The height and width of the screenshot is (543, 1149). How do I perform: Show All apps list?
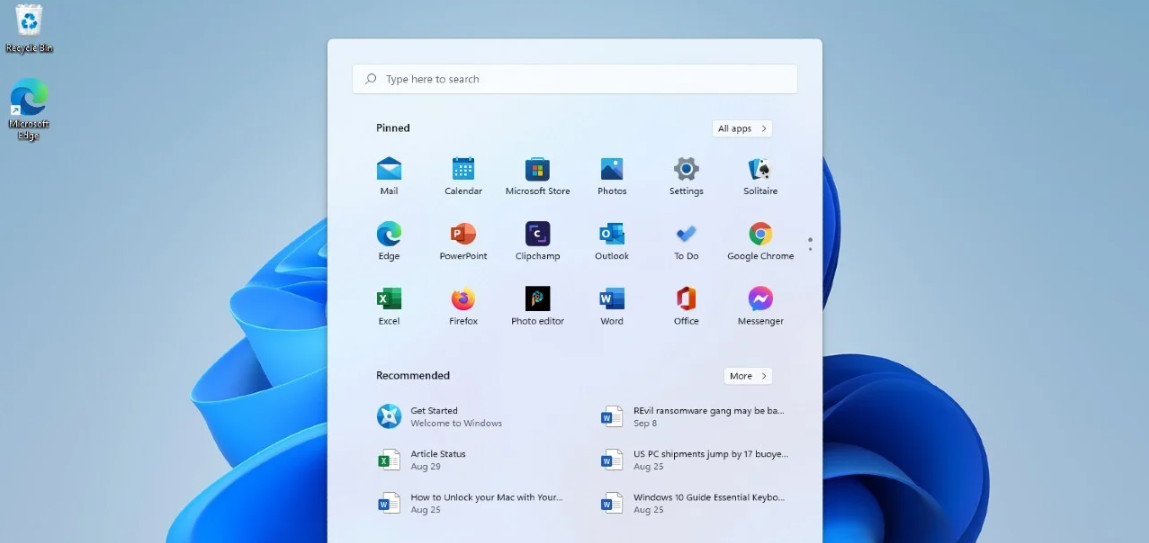pos(742,128)
